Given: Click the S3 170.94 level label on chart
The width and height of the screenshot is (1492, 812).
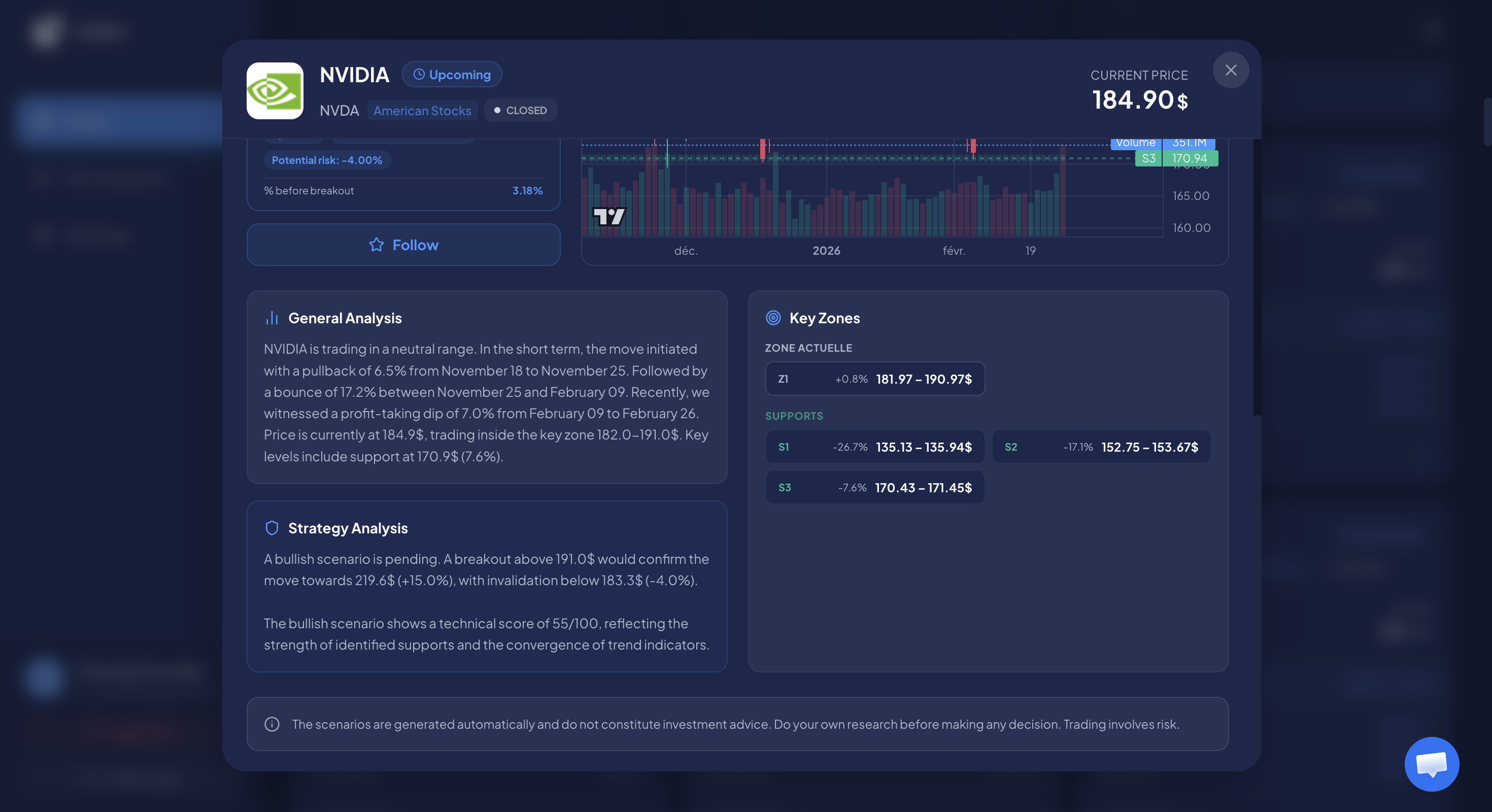Looking at the screenshot, I should 1176,157.
